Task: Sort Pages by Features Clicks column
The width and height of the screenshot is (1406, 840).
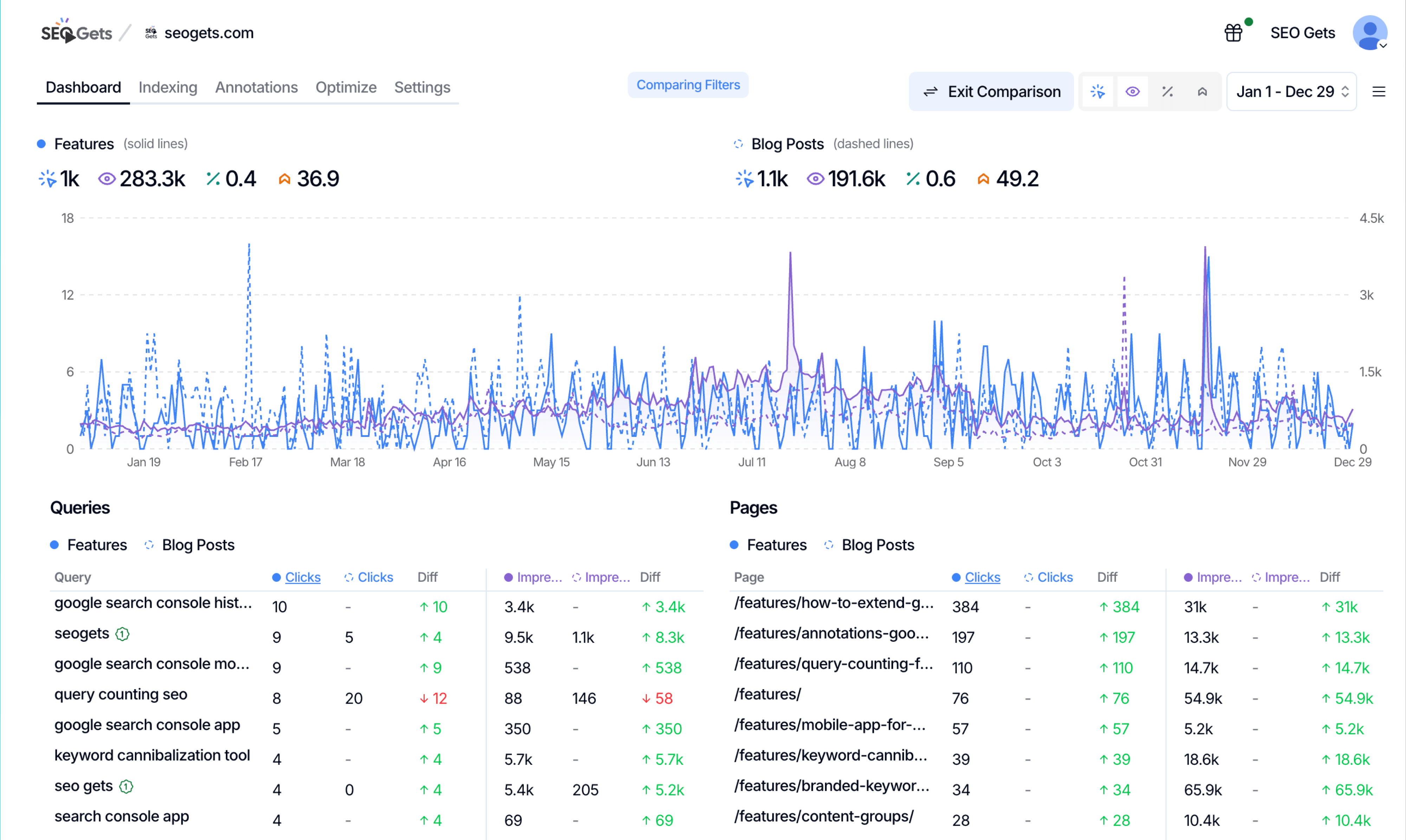Action: 982,577
